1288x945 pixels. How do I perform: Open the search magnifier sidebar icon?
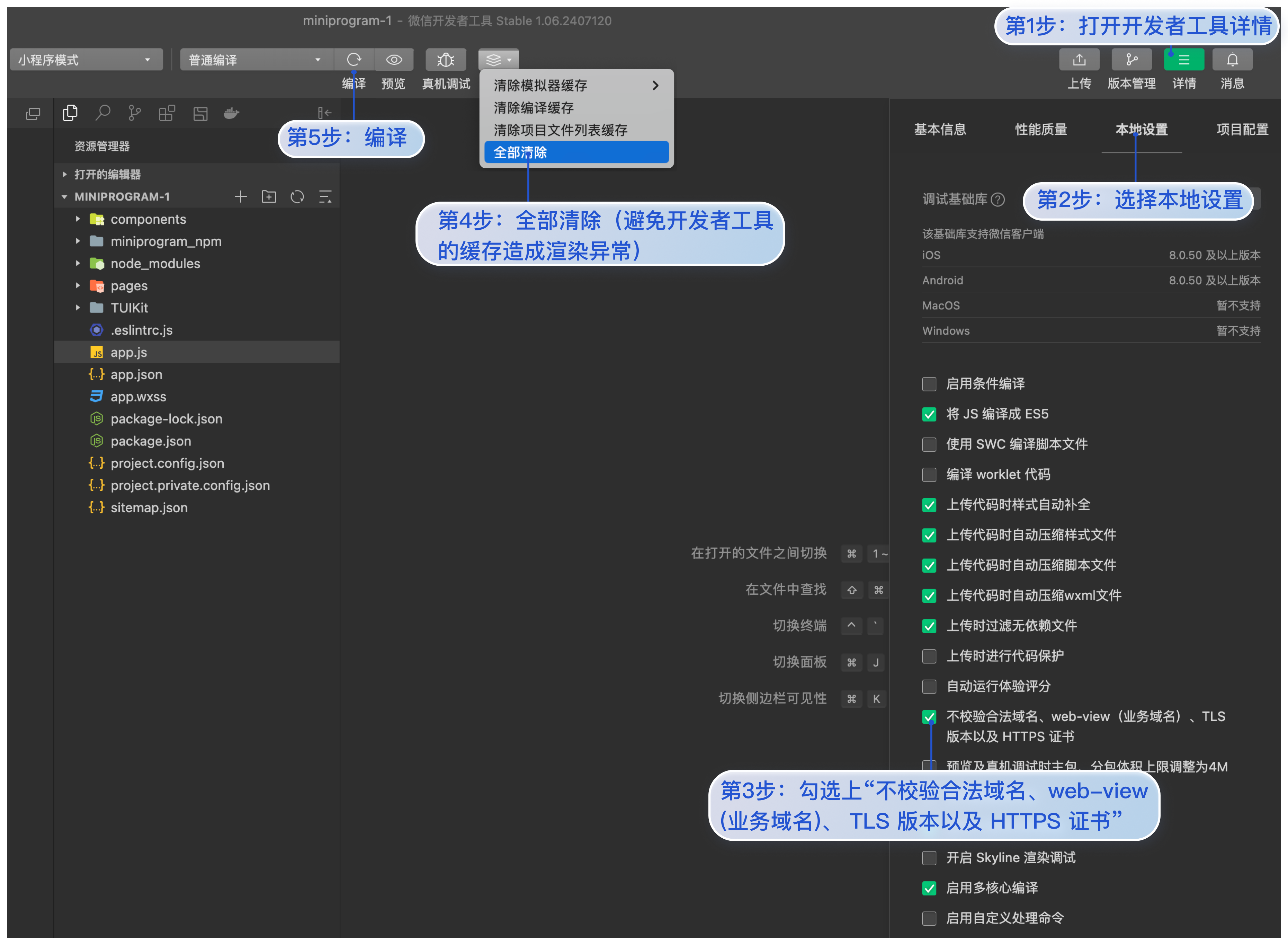pos(103,113)
